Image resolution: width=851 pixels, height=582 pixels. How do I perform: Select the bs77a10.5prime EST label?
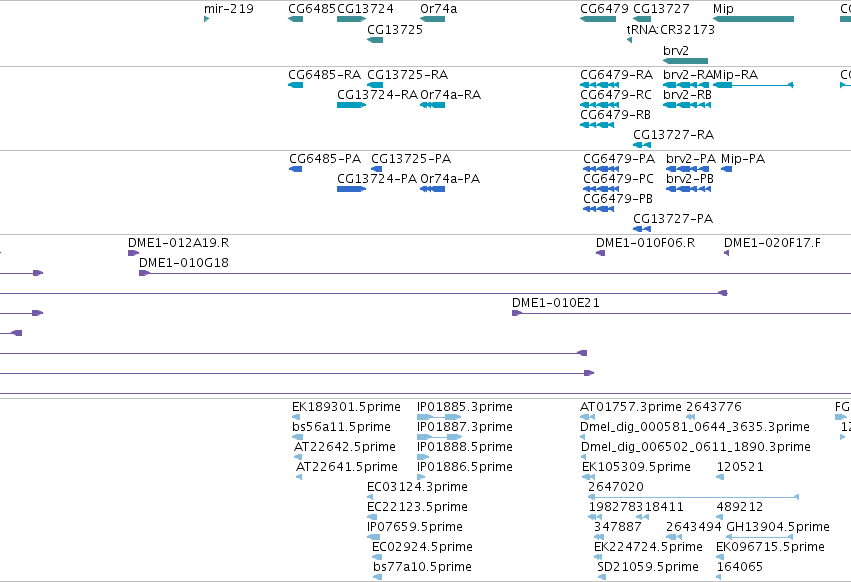click(422, 567)
